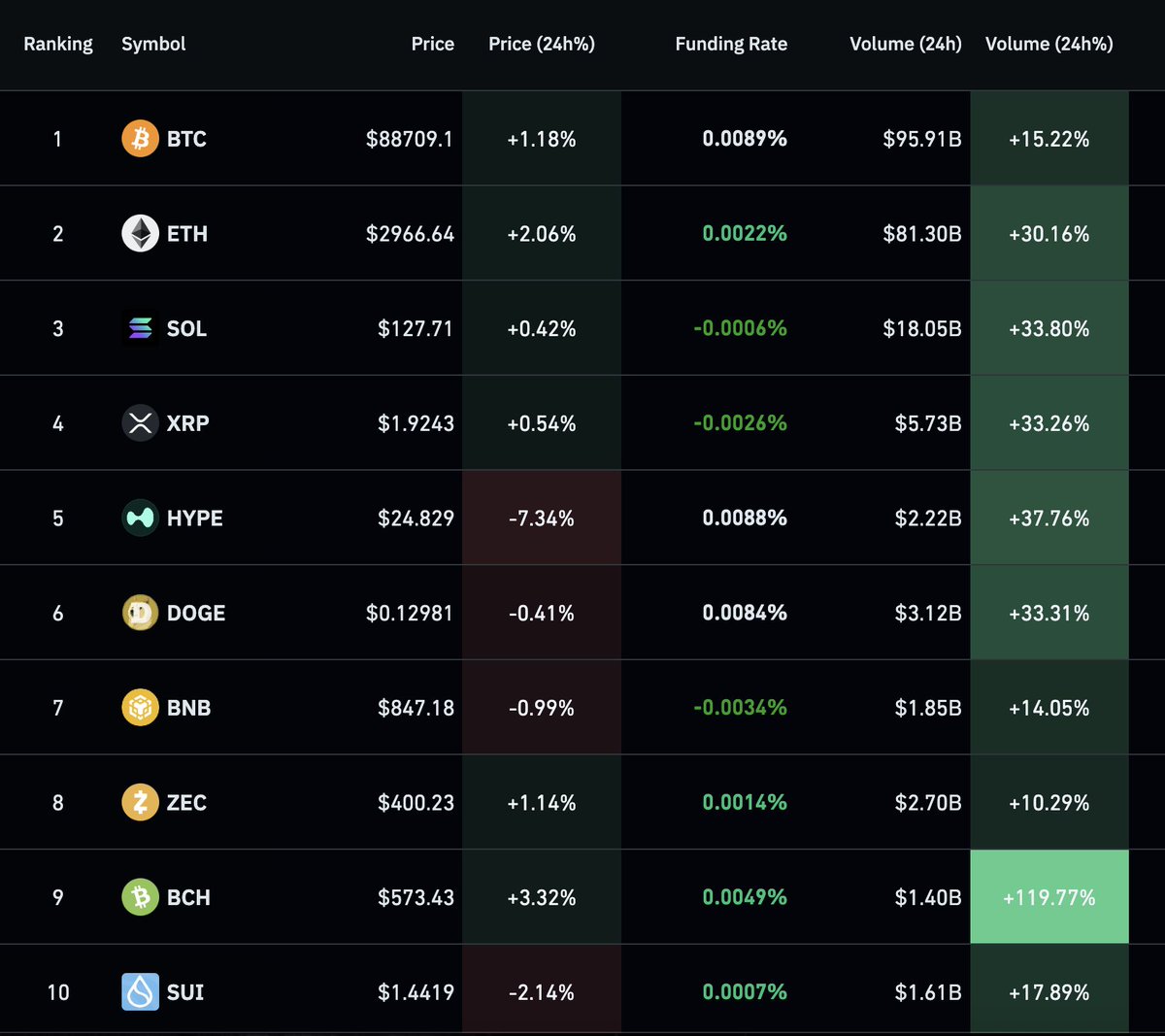Sort by Price (24h%) column header
The width and height of the screenshot is (1165, 1036).
[x=542, y=44]
